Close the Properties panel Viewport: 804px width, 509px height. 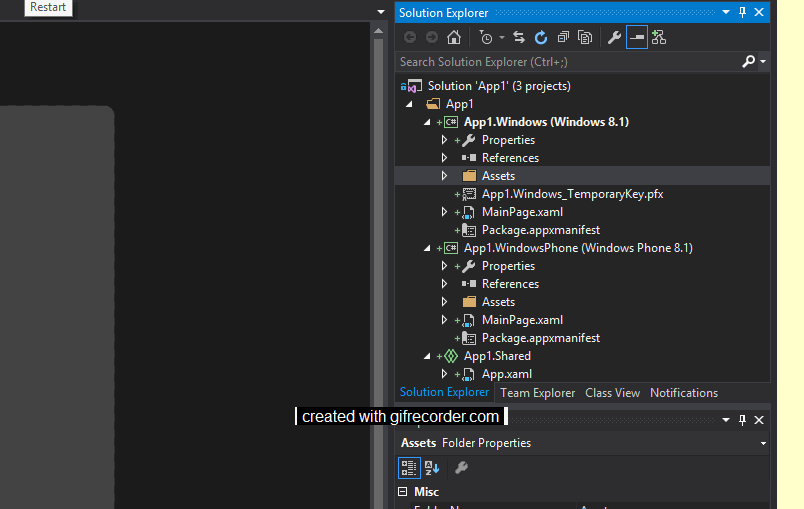(759, 420)
